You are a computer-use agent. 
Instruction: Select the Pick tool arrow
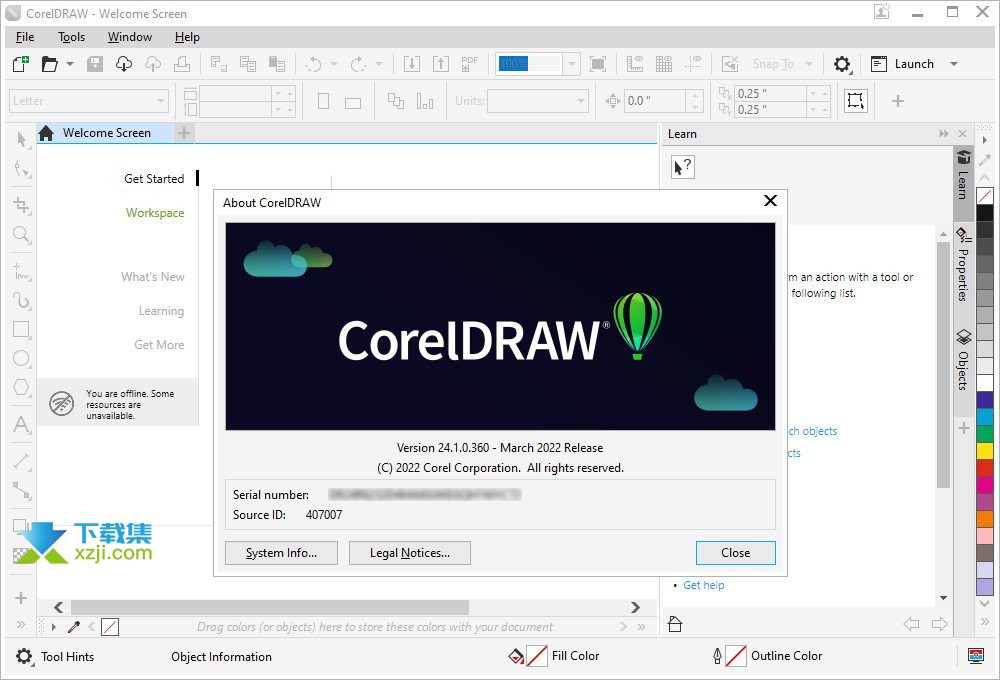pyautogui.click(x=22, y=138)
